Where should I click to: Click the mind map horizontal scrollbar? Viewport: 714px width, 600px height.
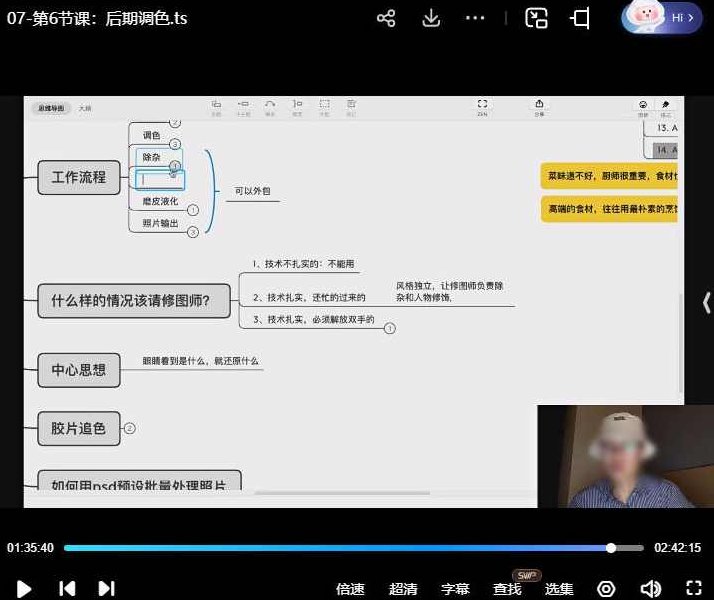pos(342,493)
